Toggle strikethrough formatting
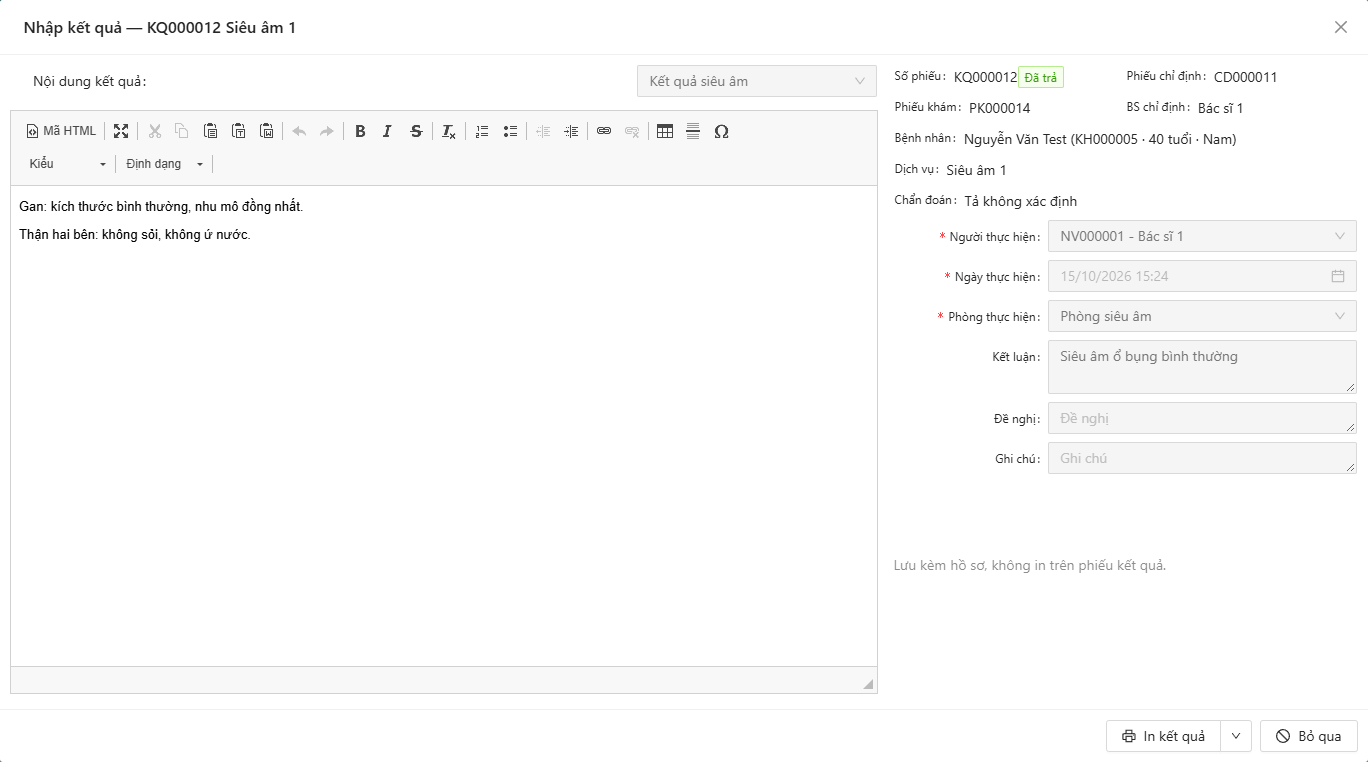This screenshot has width=1368, height=762. coord(416,131)
